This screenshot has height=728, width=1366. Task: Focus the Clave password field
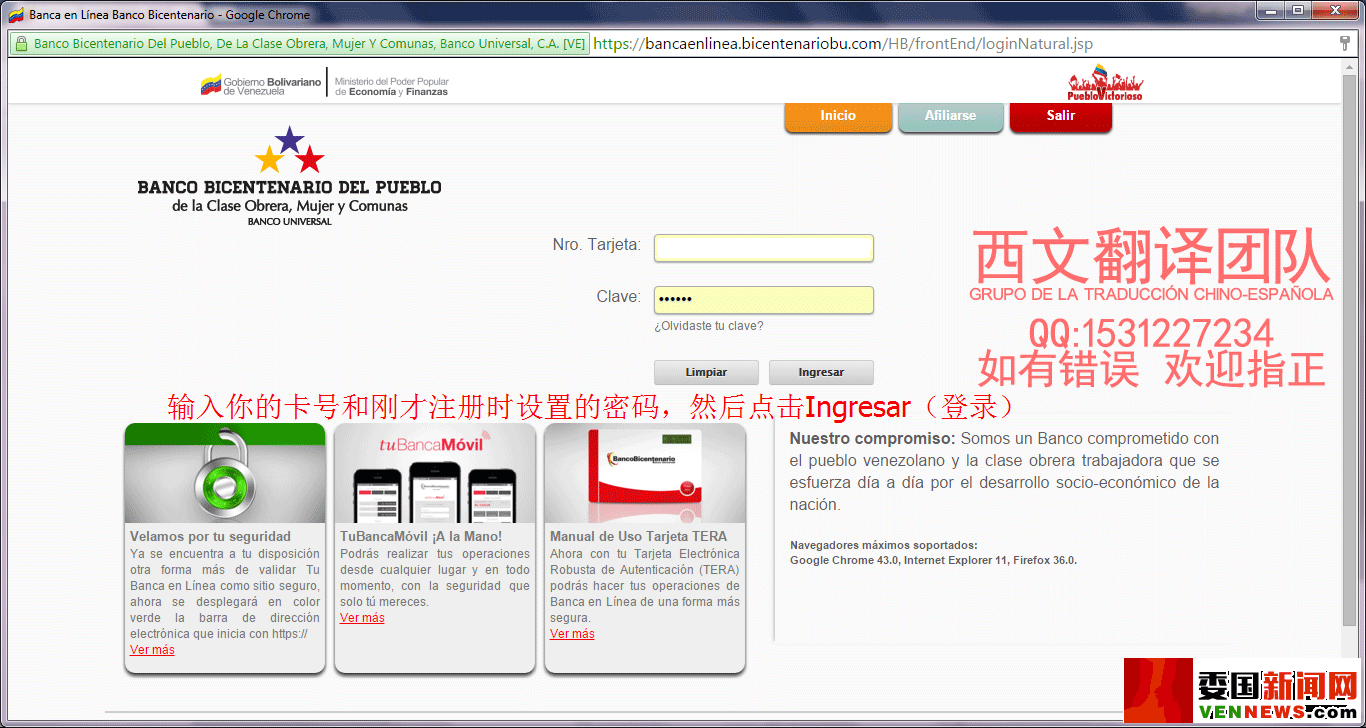[x=764, y=300]
